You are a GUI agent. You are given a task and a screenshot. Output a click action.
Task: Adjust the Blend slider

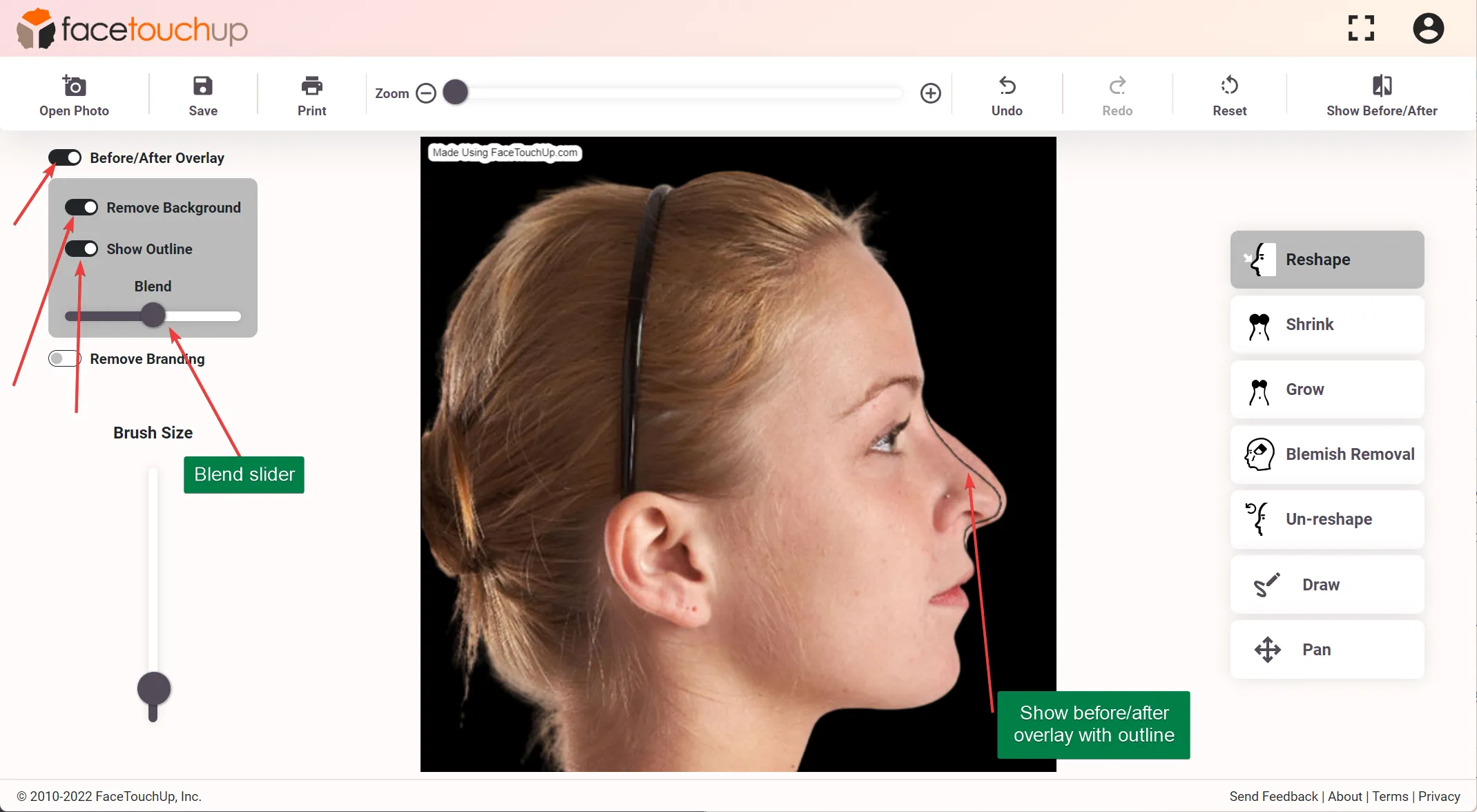[x=153, y=316]
